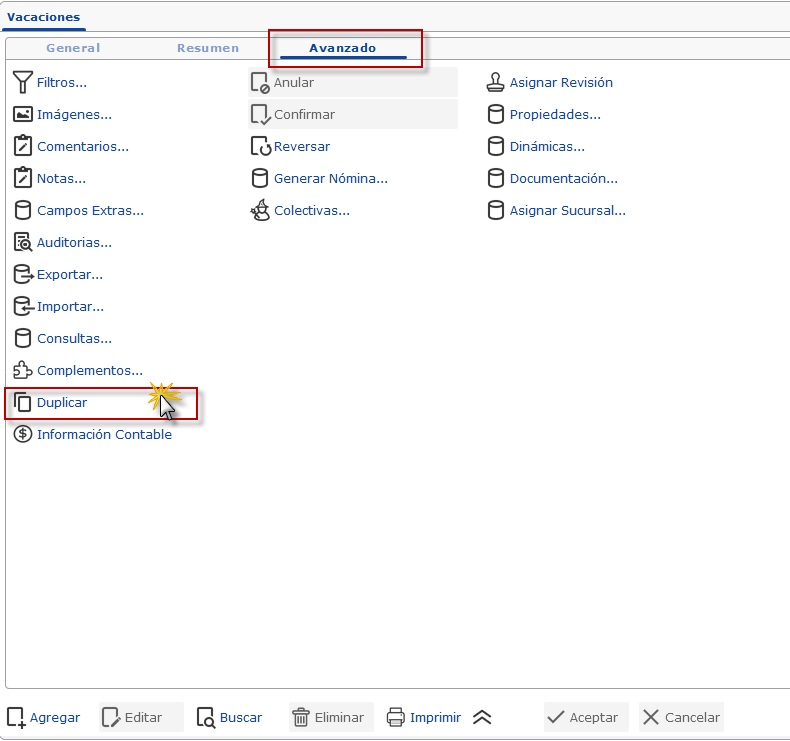Image resolution: width=790 pixels, height=741 pixels.
Task: Click the Colectivas wizard icon
Action: point(260,210)
